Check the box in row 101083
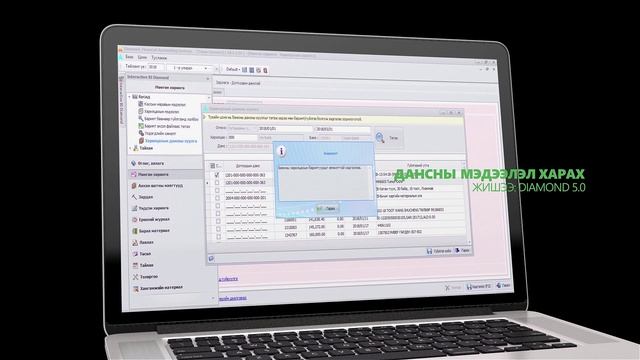 [x=218, y=229]
